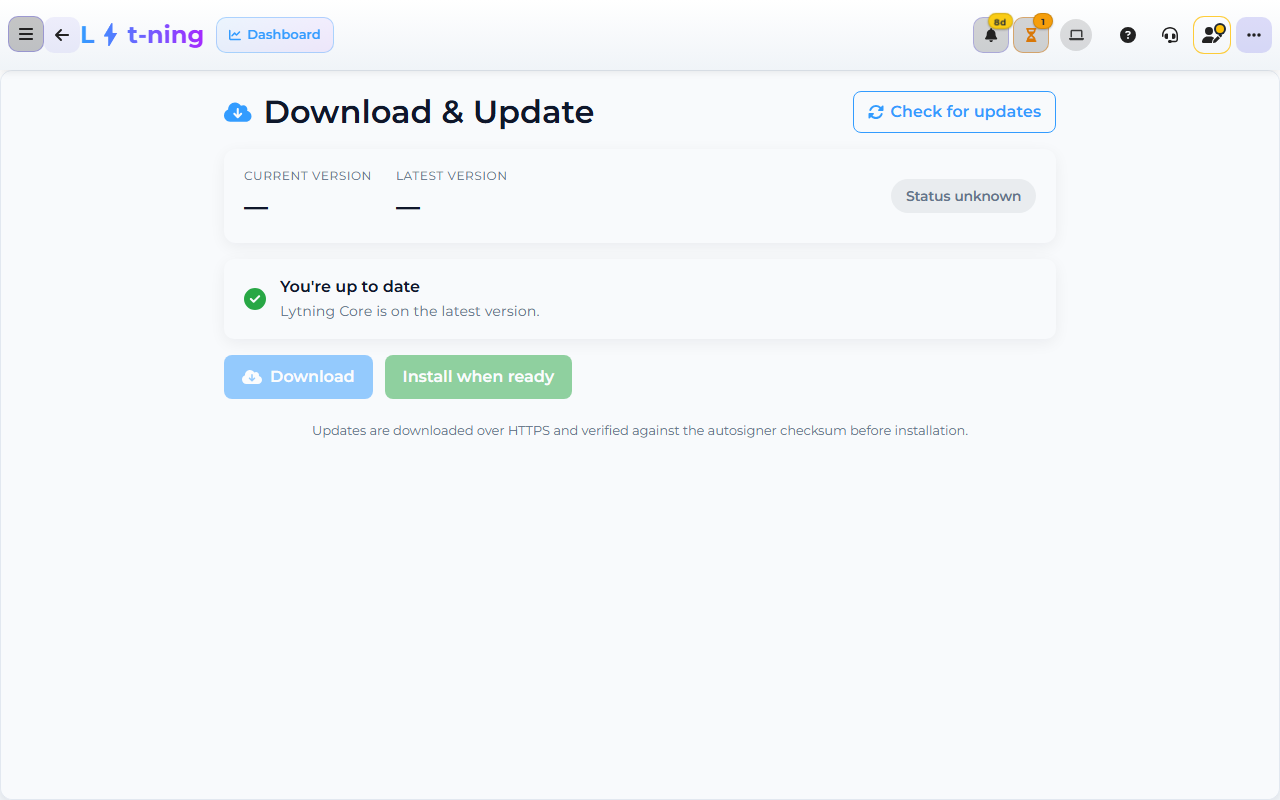Click the Lytning logo
The width and height of the screenshot is (1280, 800).
[x=142, y=35]
